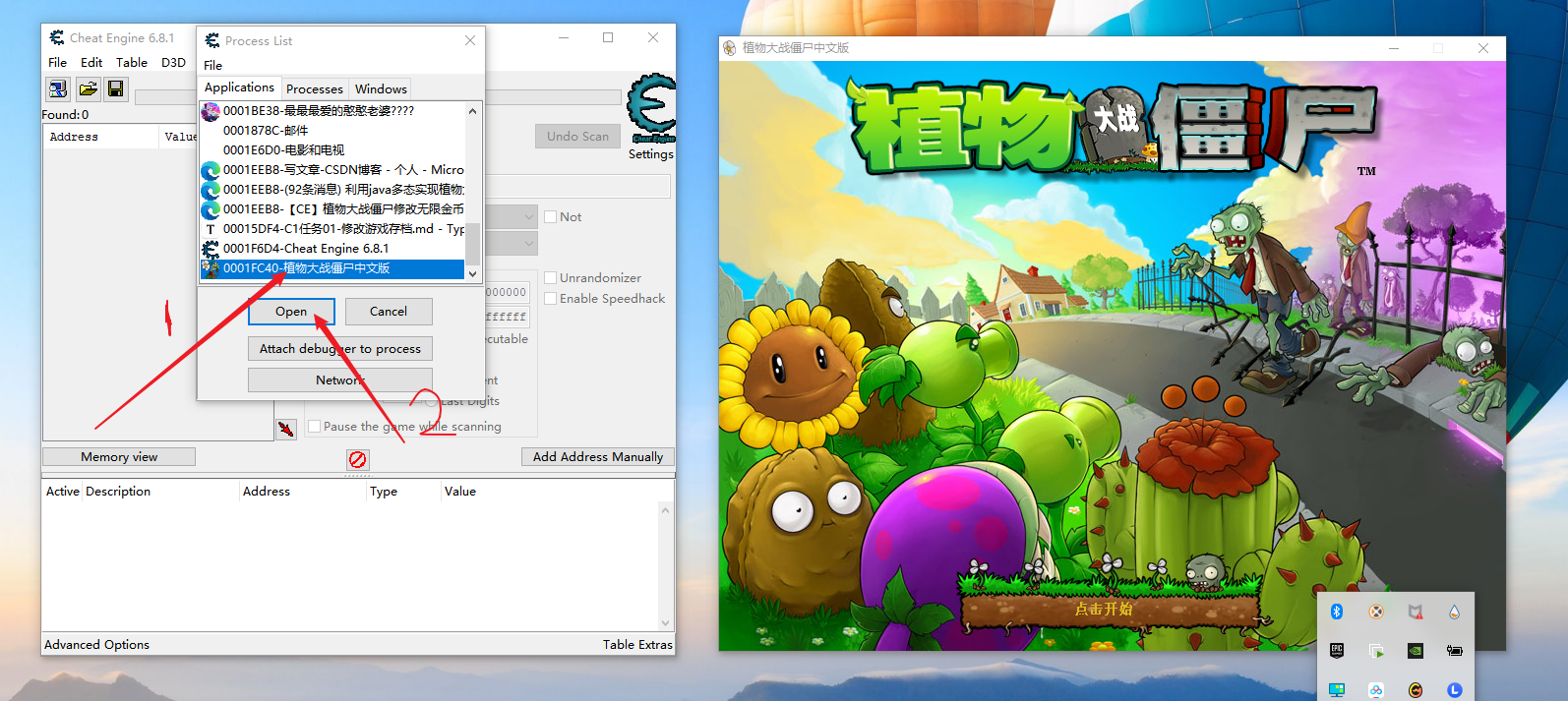Click process list scrollbar down arrow
The image size is (1568, 701).
coord(473,273)
